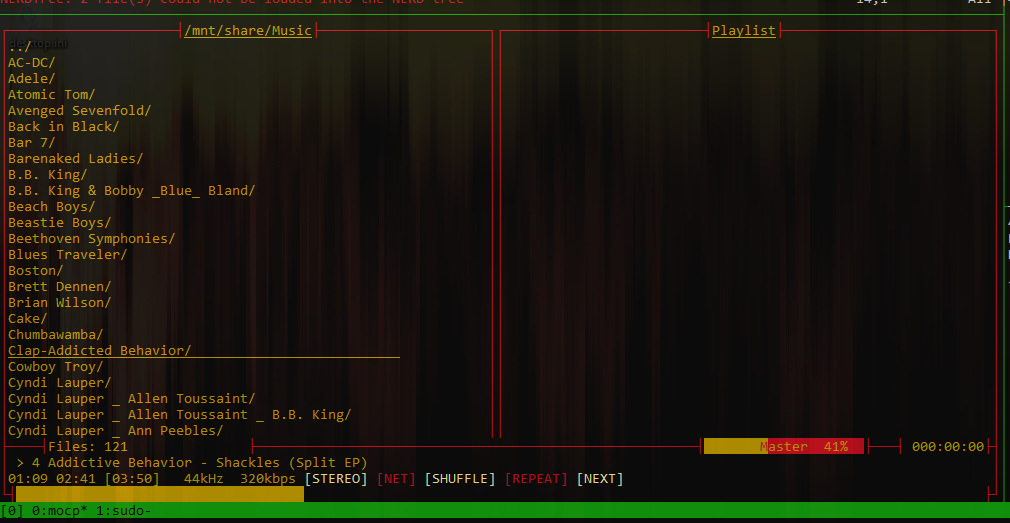This screenshot has height=523, width=1010.
Task: Open the Blues Traveler/ folder
Action: (68, 255)
